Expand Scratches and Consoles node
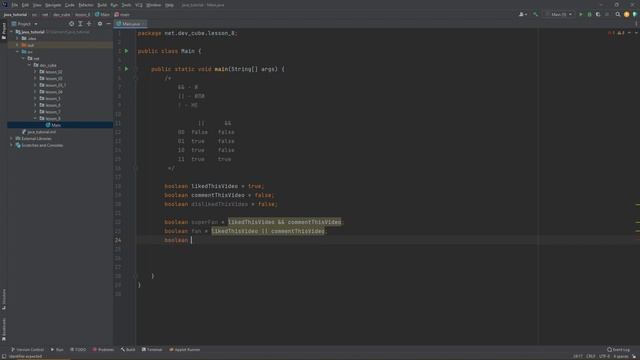Screen dimensions: 640x360 11,145
